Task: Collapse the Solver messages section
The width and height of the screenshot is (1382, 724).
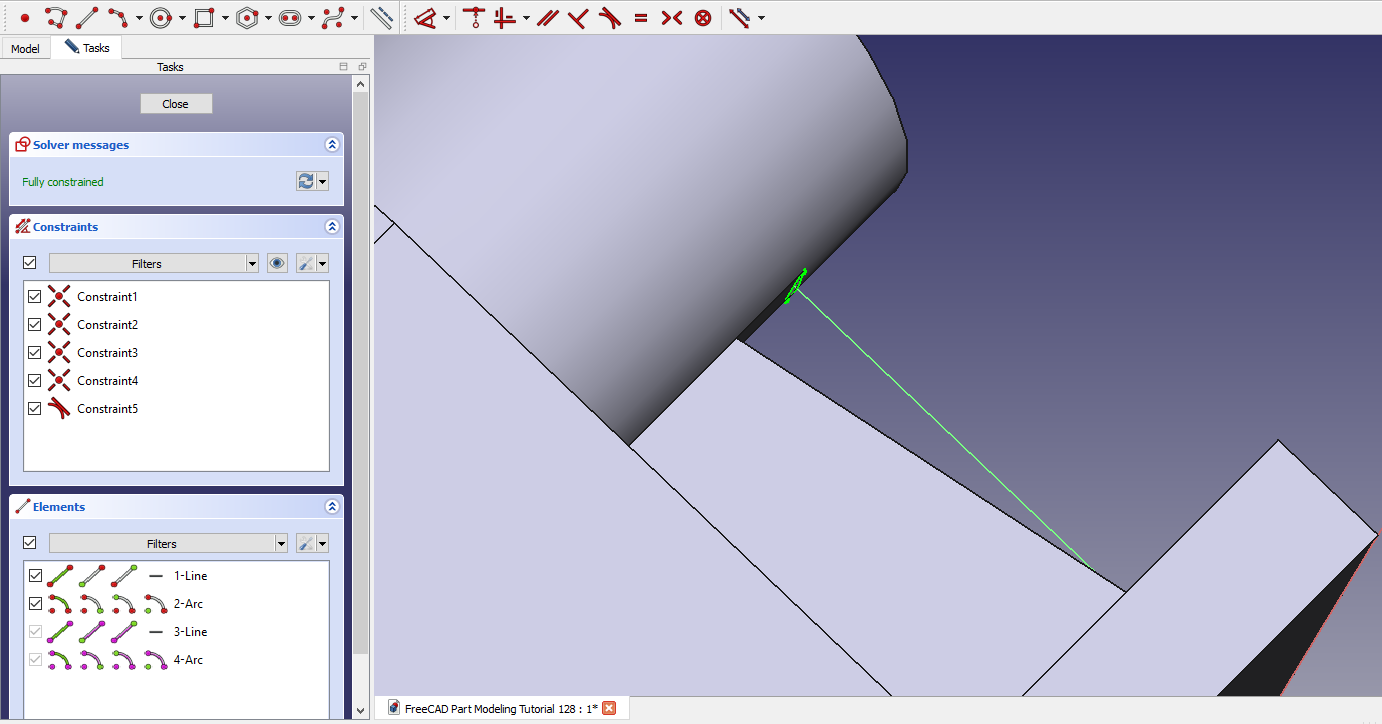Action: (x=332, y=145)
